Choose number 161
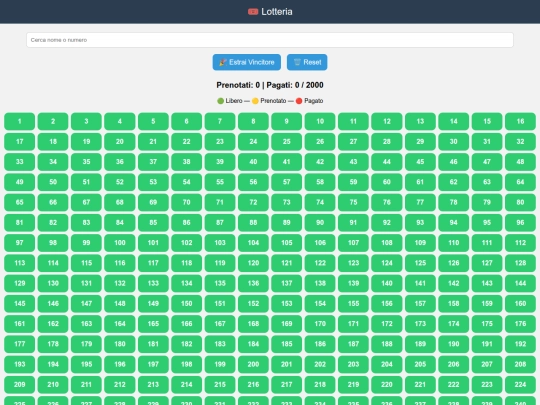The height and width of the screenshot is (405, 540). (19, 324)
